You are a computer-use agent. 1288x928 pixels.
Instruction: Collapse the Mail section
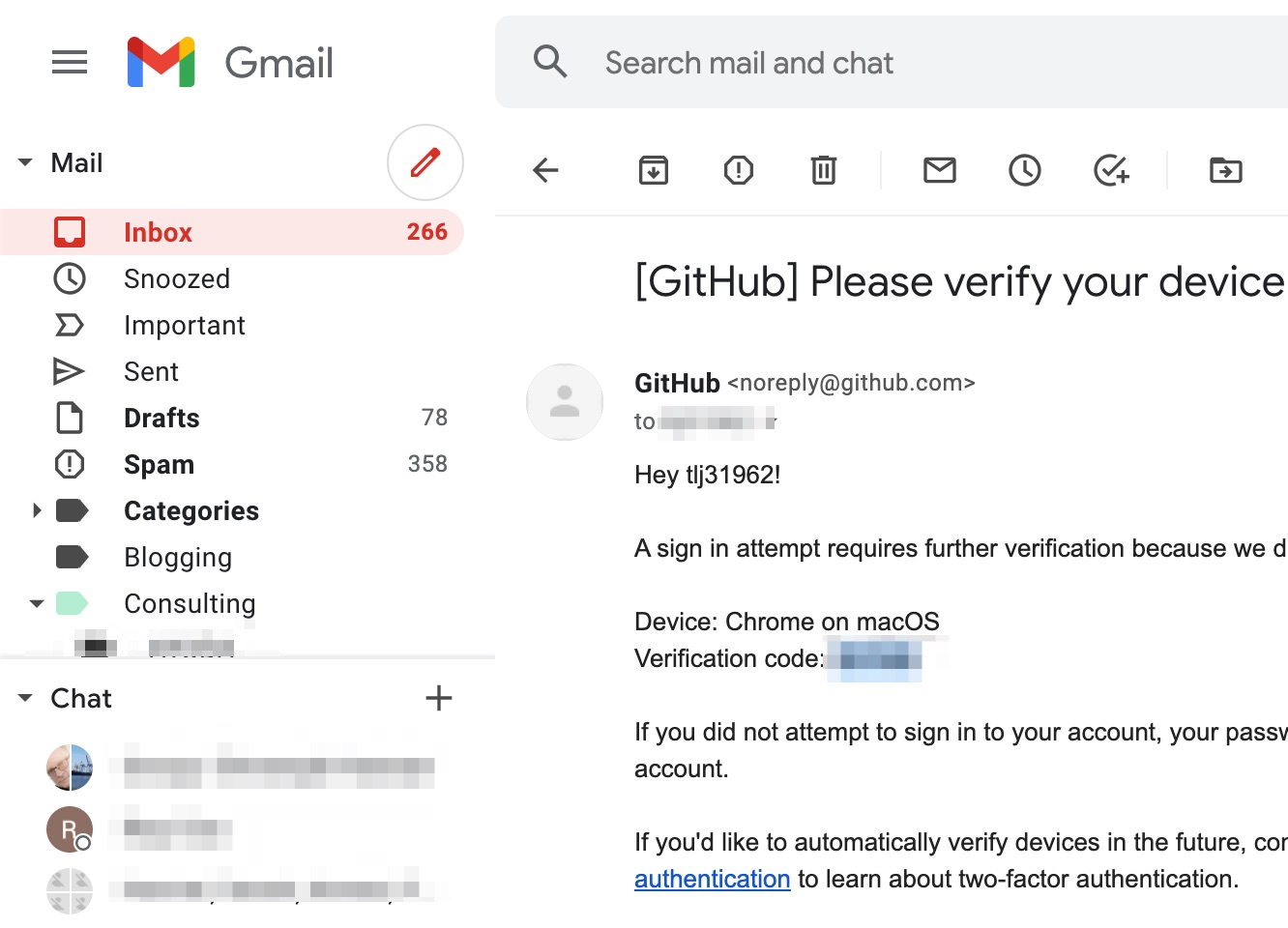(x=24, y=162)
